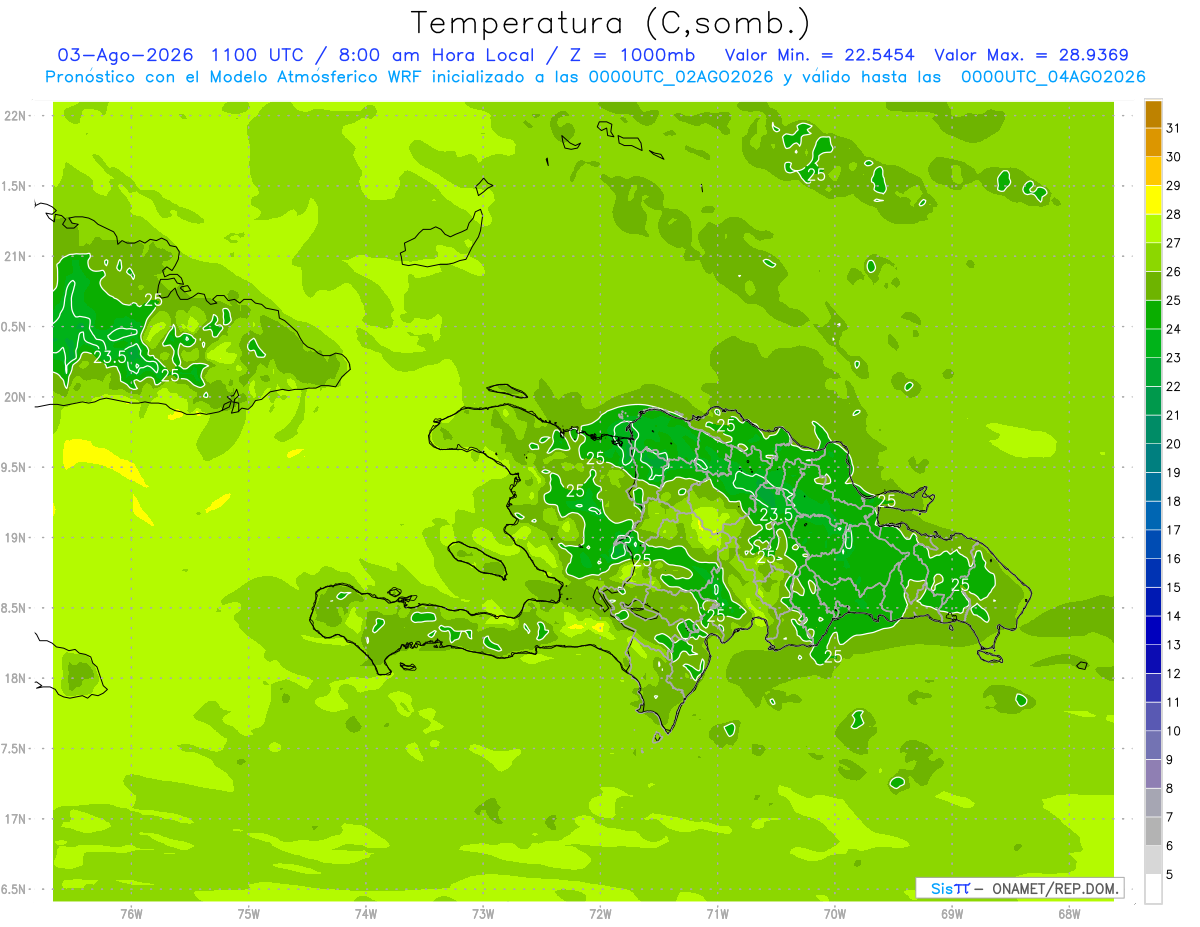Select the "0000UTC_04AGO2026" valid-until time
1200x927 pixels.
[1053, 77]
